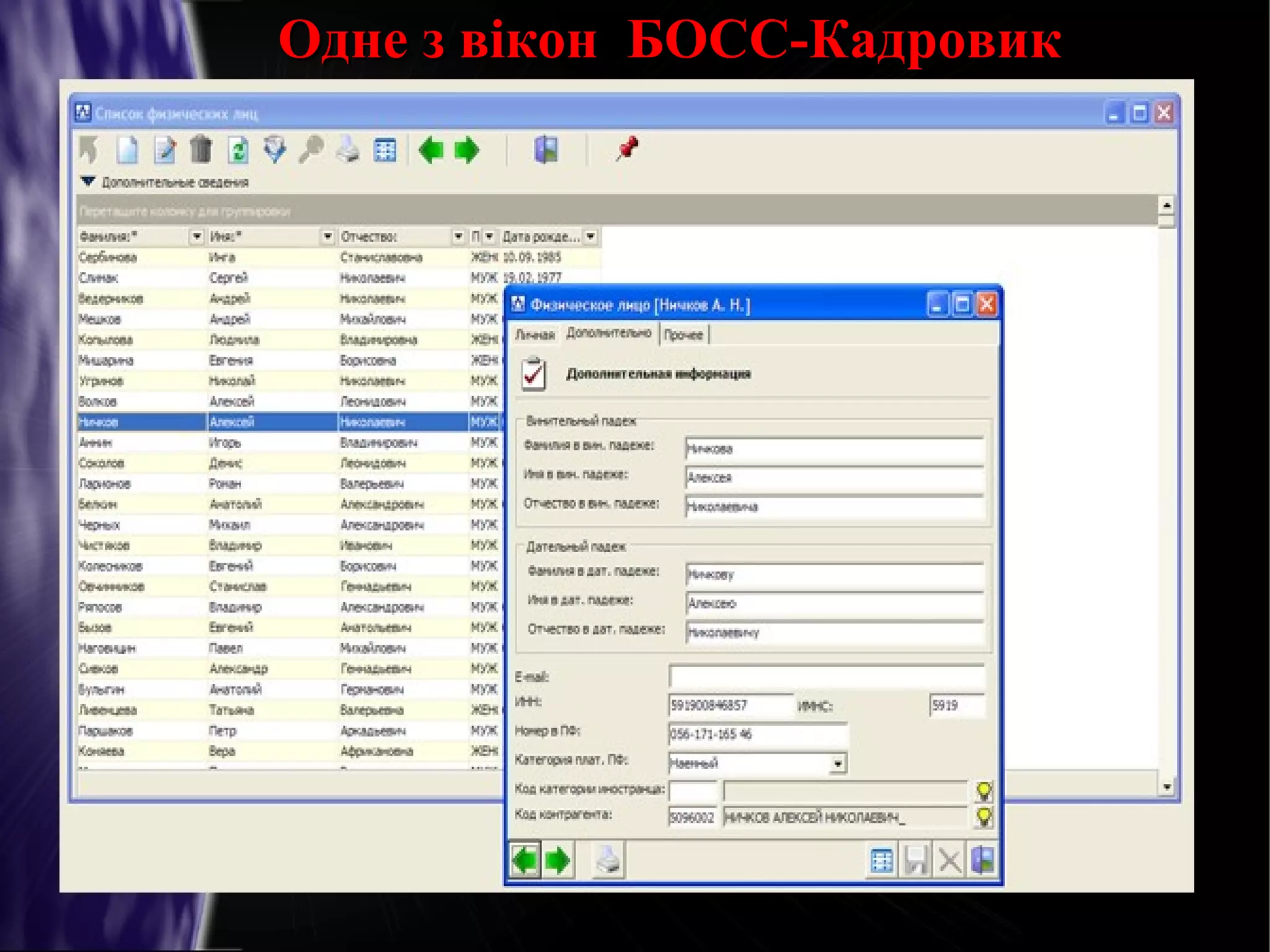This screenshot has height=952, width=1270.
Task: Click the E-mail input field
Action: [x=826, y=676]
